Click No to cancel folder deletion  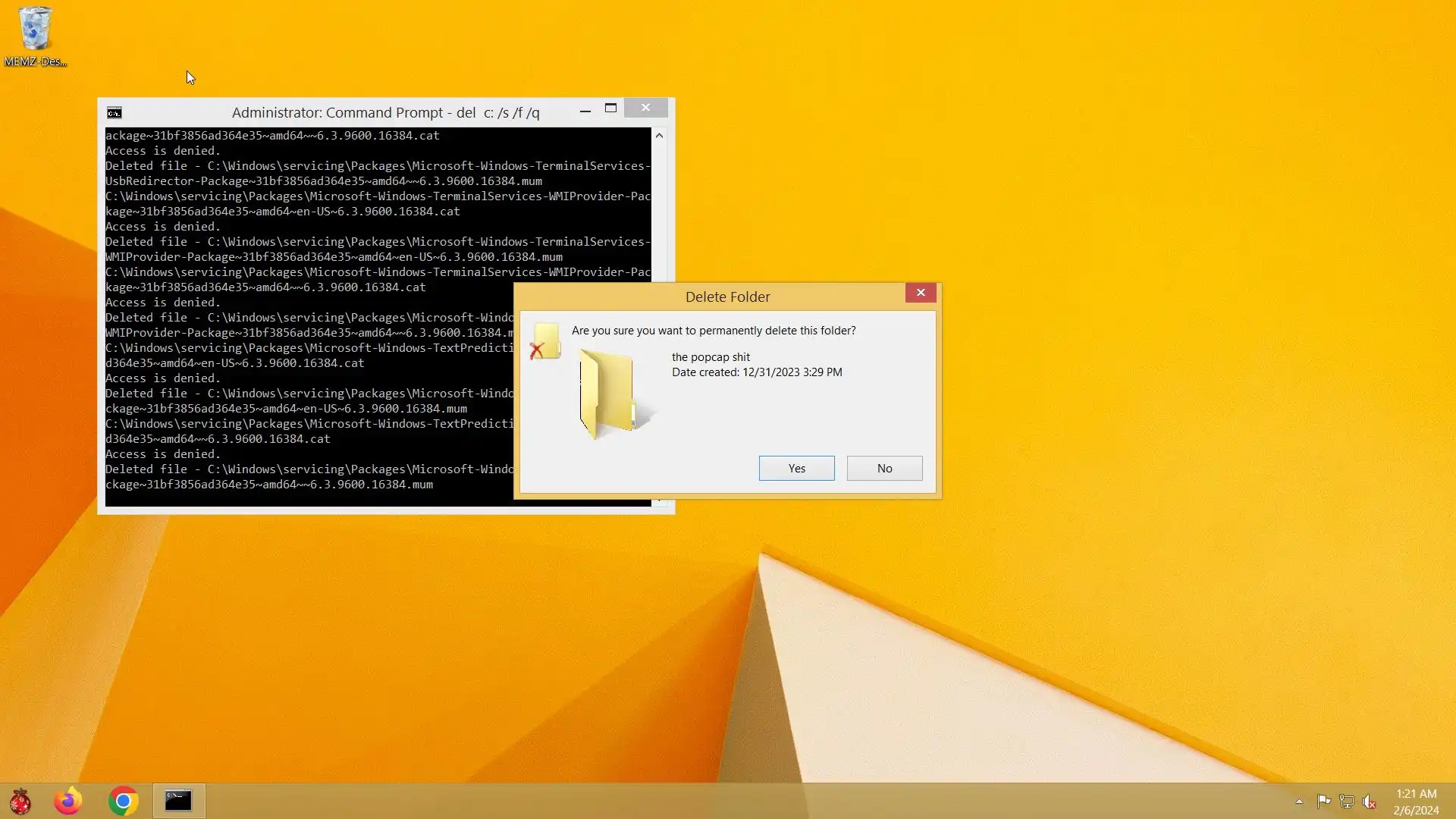pos(884,468)
